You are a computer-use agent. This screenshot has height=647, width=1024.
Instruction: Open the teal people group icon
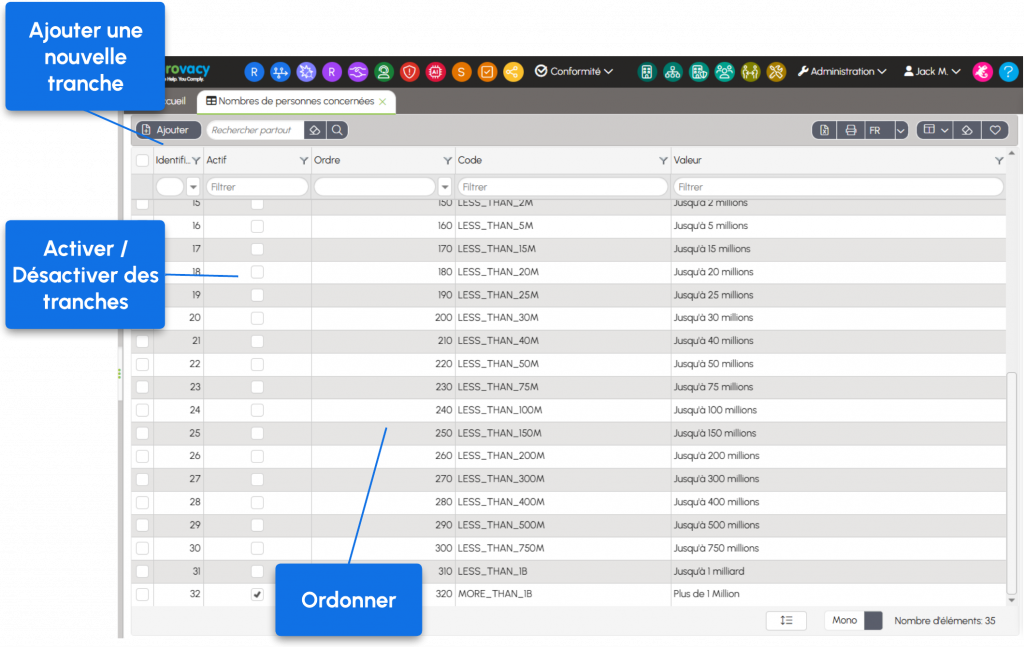click(x=724, y=72)
